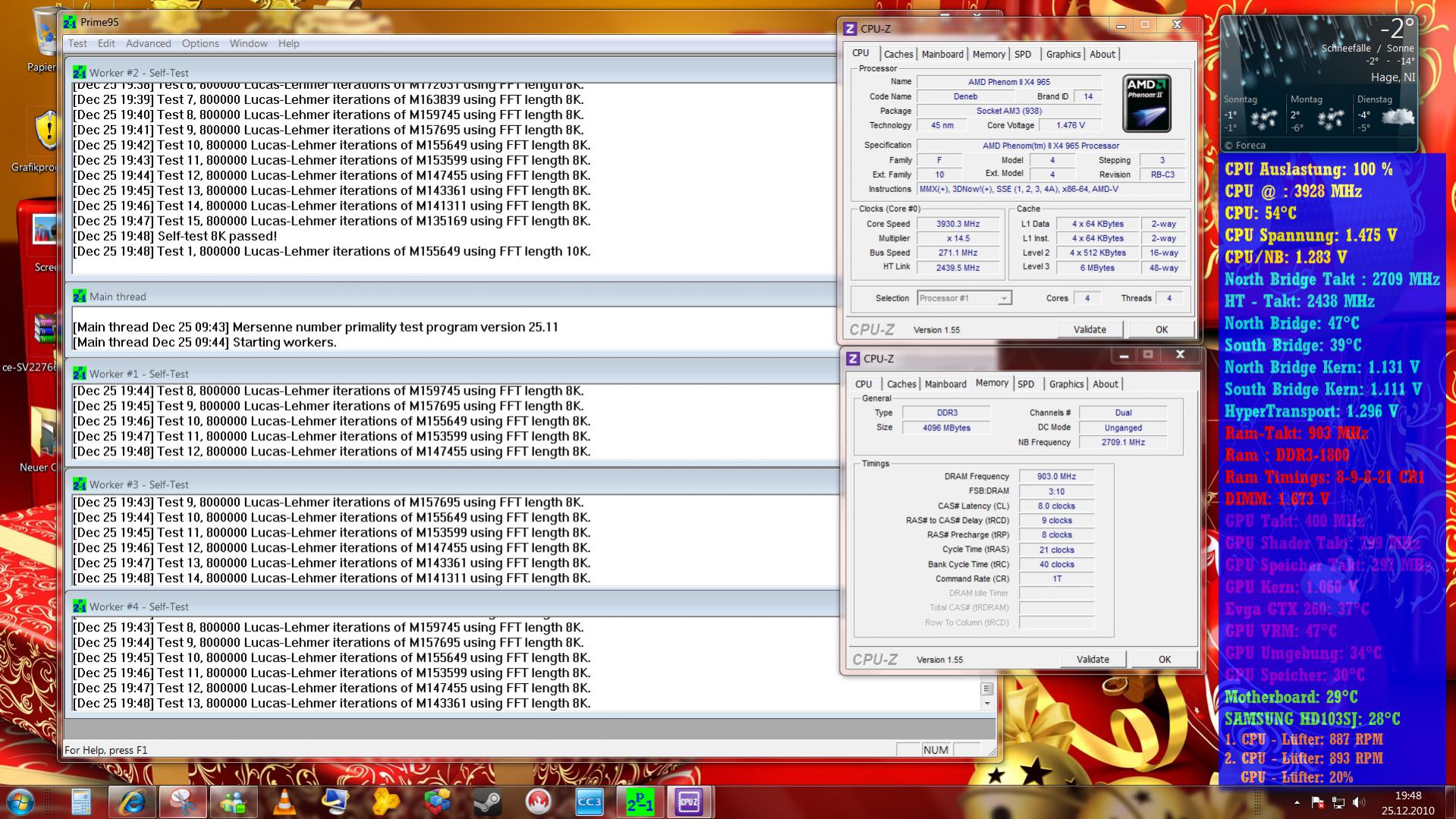Click the NUM indicator in Prime95 status bar
This screenshot has width=1456, height=819.
tap(936, 750)
